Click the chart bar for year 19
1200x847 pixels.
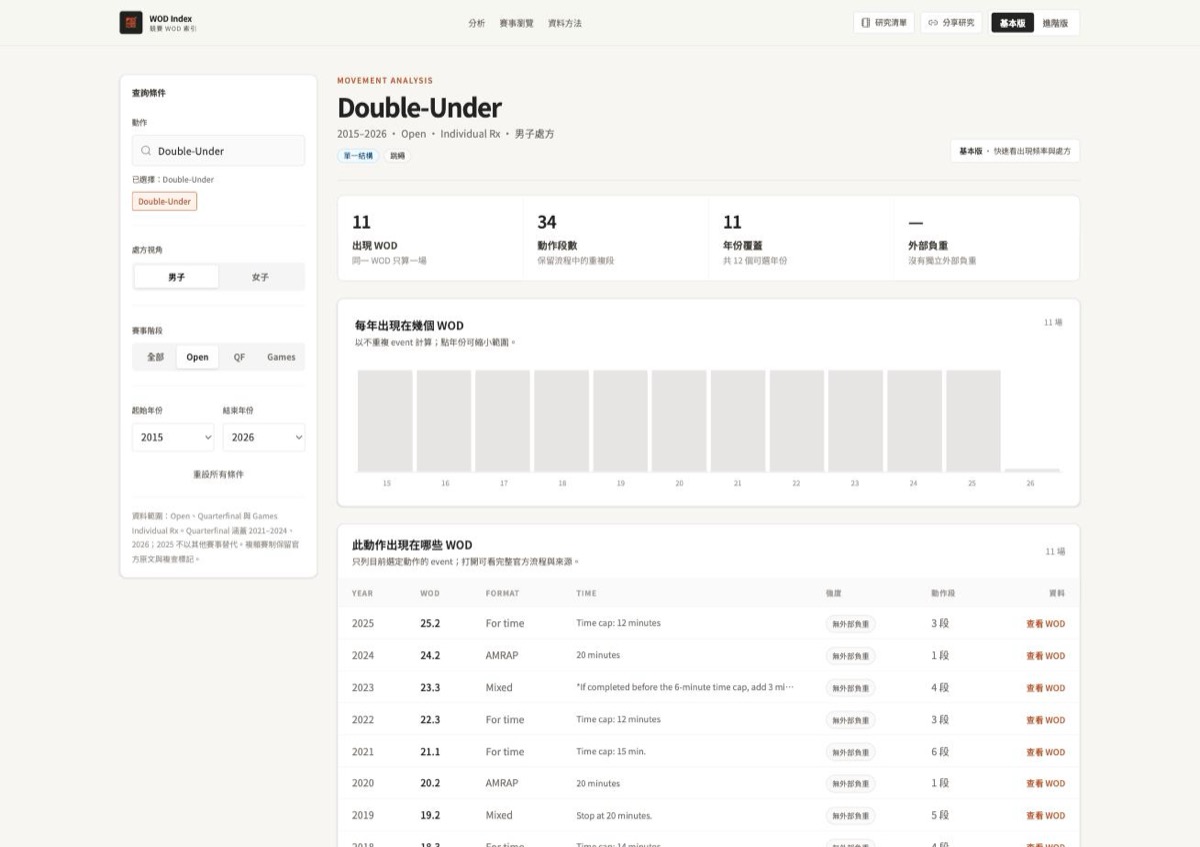click(x=620, y=421)
